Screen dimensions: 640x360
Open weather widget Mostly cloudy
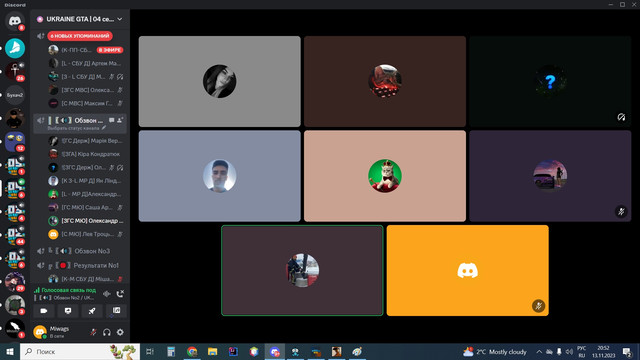coord(495,351)
